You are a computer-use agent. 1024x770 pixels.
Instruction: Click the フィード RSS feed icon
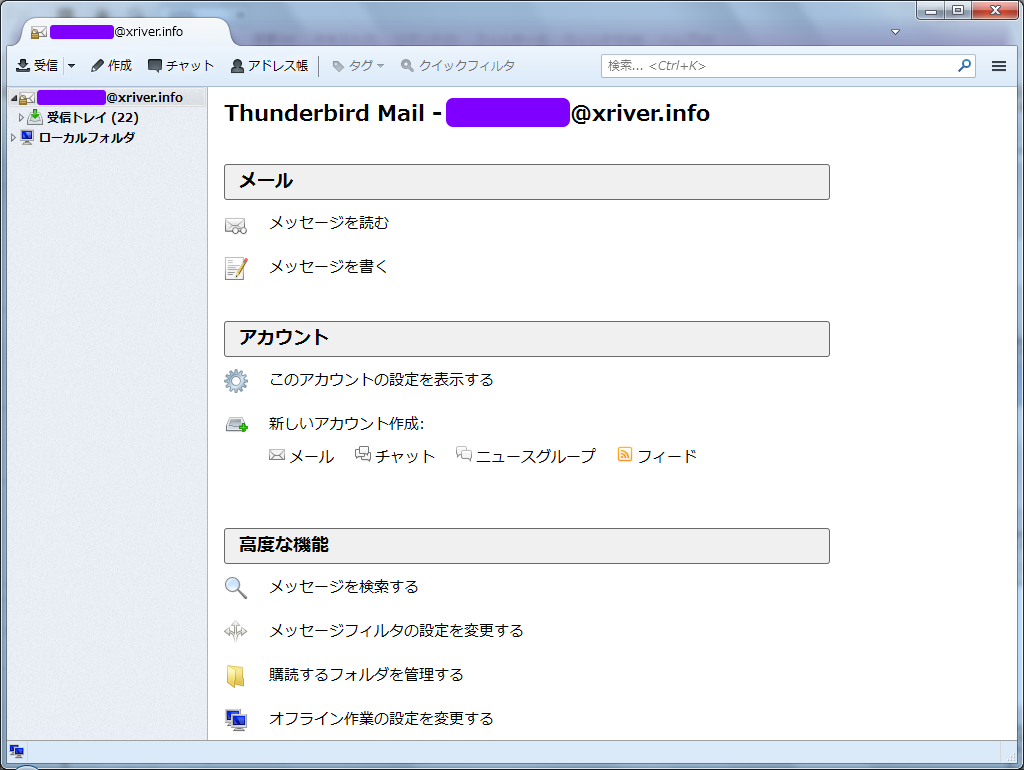(x=625, y=455)
